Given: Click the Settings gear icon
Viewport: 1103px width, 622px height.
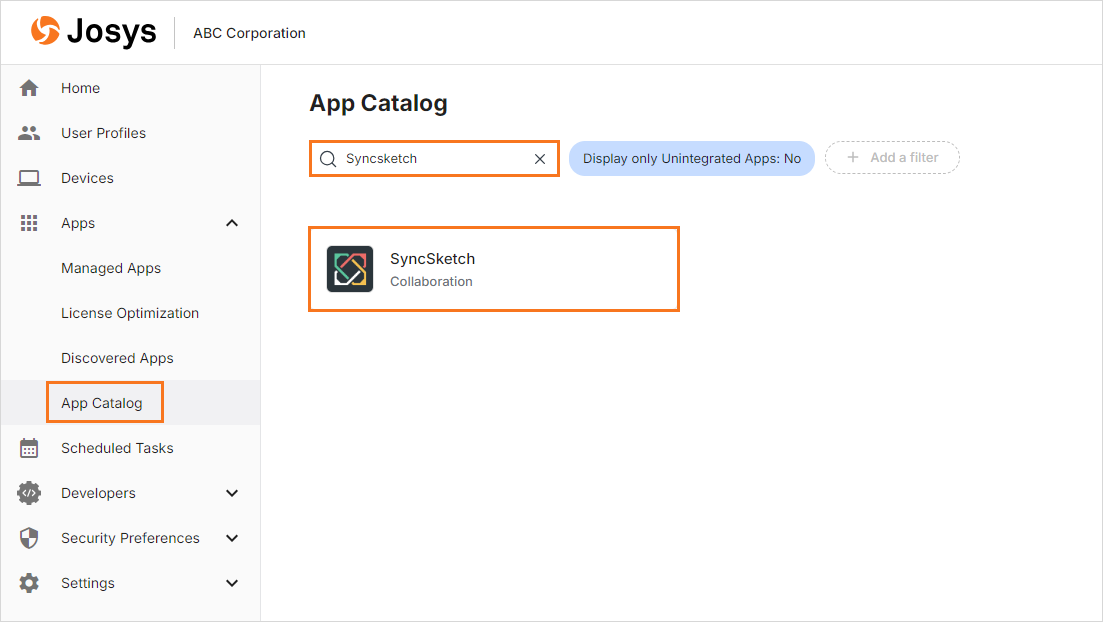Looking at the screenshot, I should pyautogui.click(x=29, y=583).
